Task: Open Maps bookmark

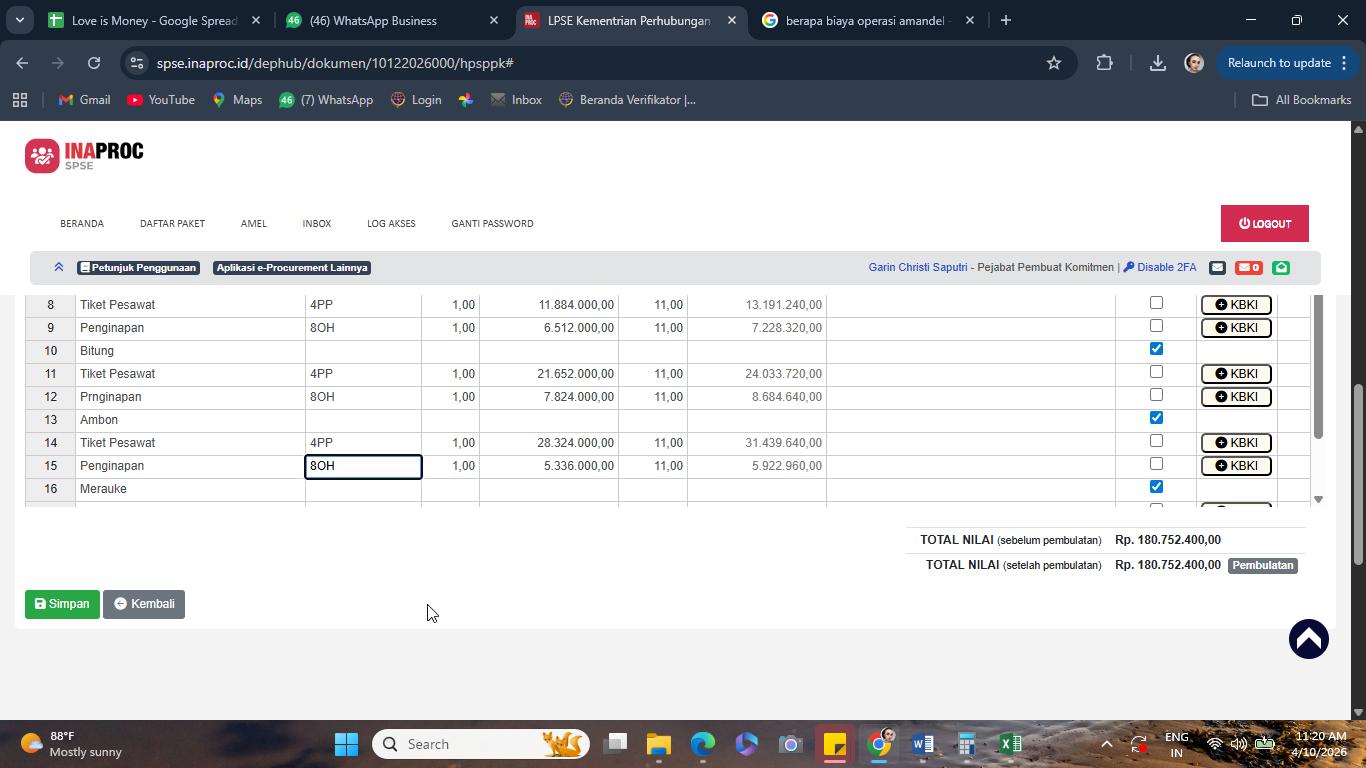Action: [x=236, y=100]
